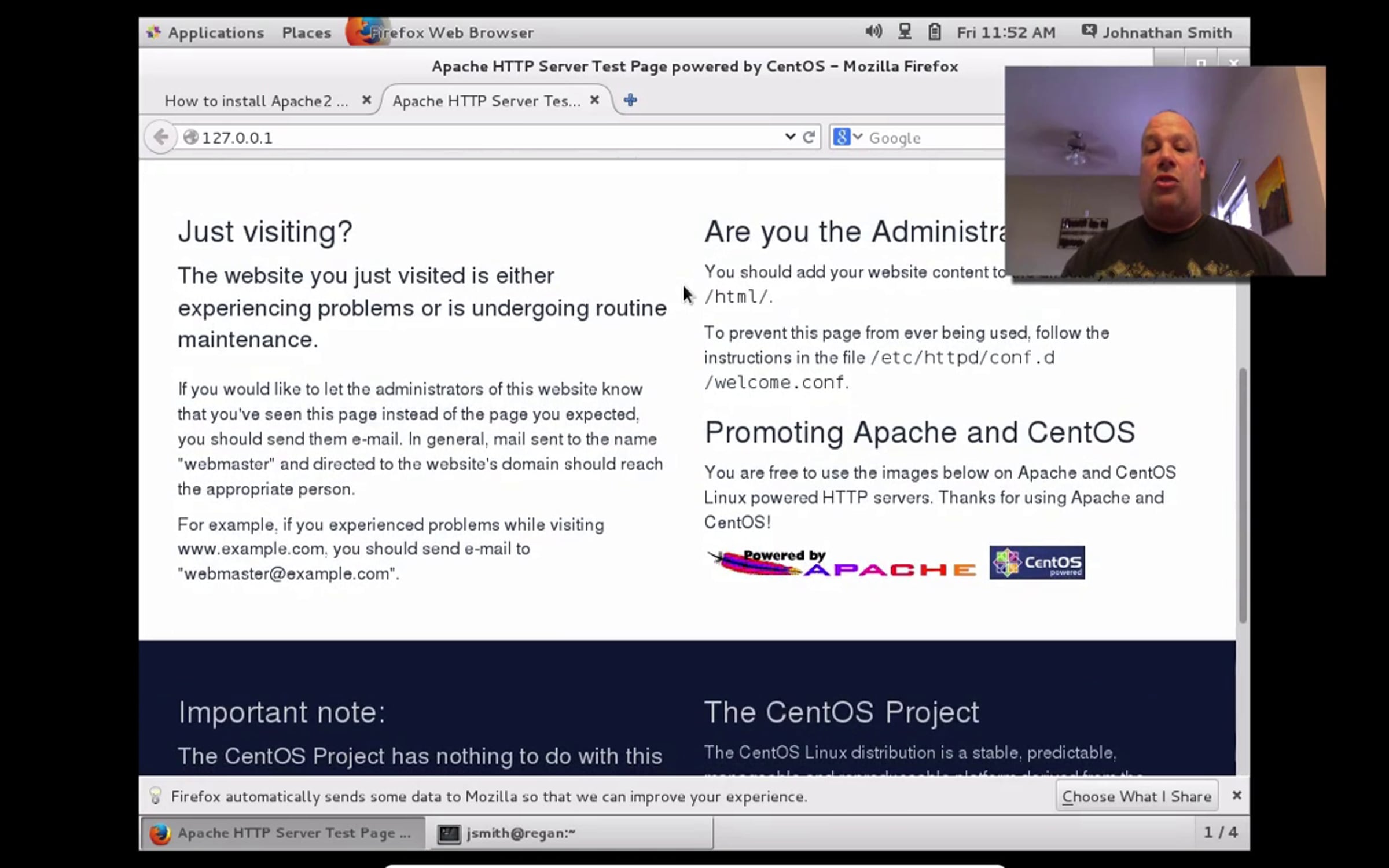Switch to jsmith@regan terminal in taskbar
The width and height of the screenshot is (1389, 868).
[x=521, y=833]
